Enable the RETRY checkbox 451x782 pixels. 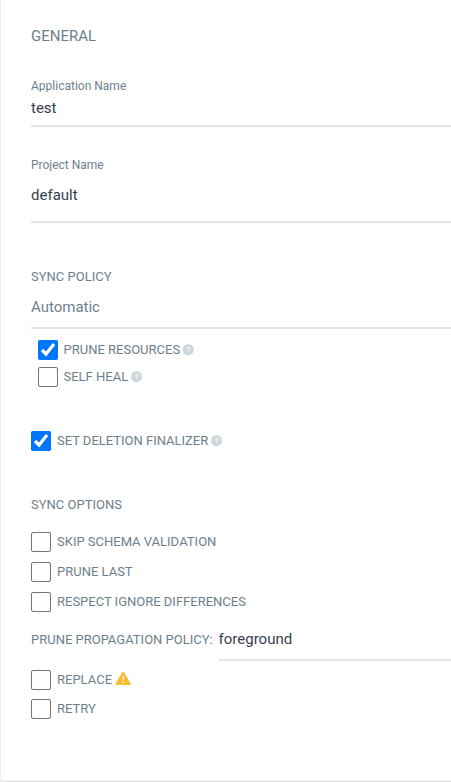(x=41, y=709)
